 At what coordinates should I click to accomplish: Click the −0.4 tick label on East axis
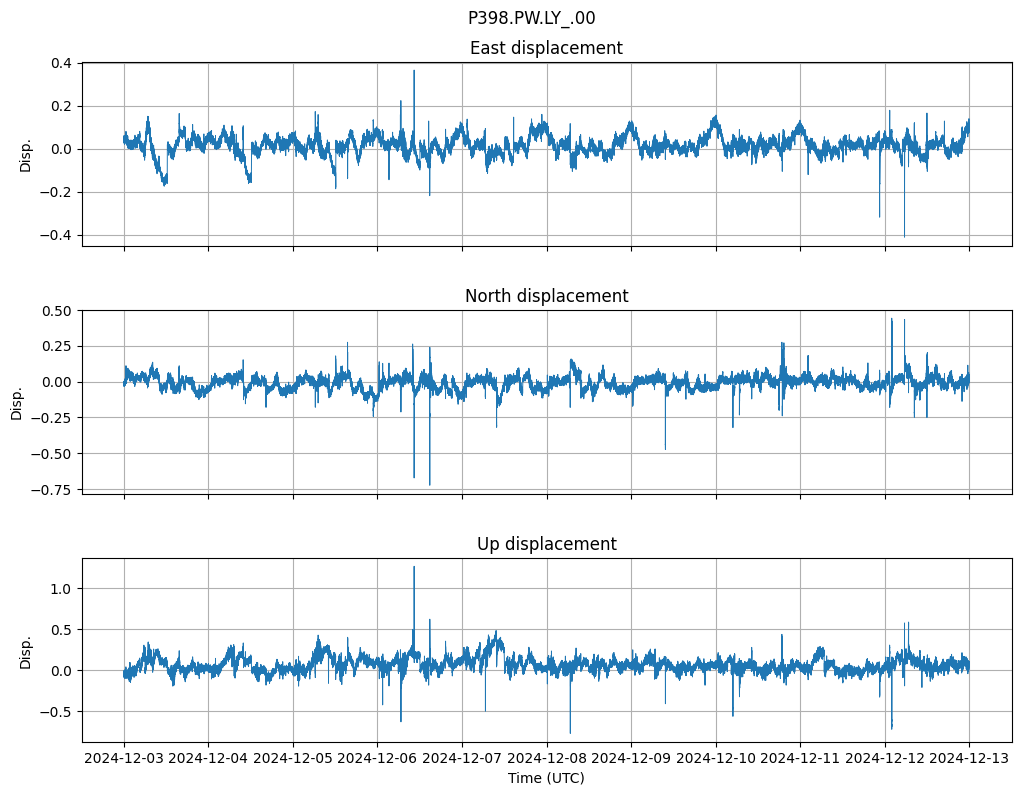56,236
